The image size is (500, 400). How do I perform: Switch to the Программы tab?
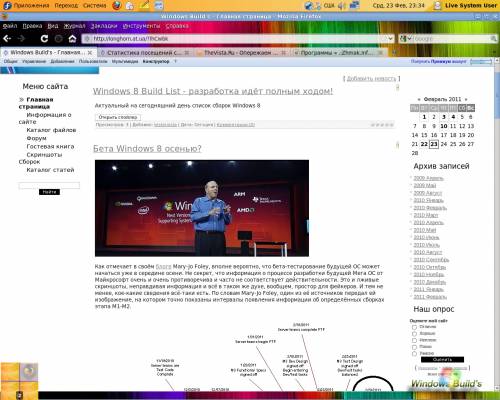(x=338, y=53)
